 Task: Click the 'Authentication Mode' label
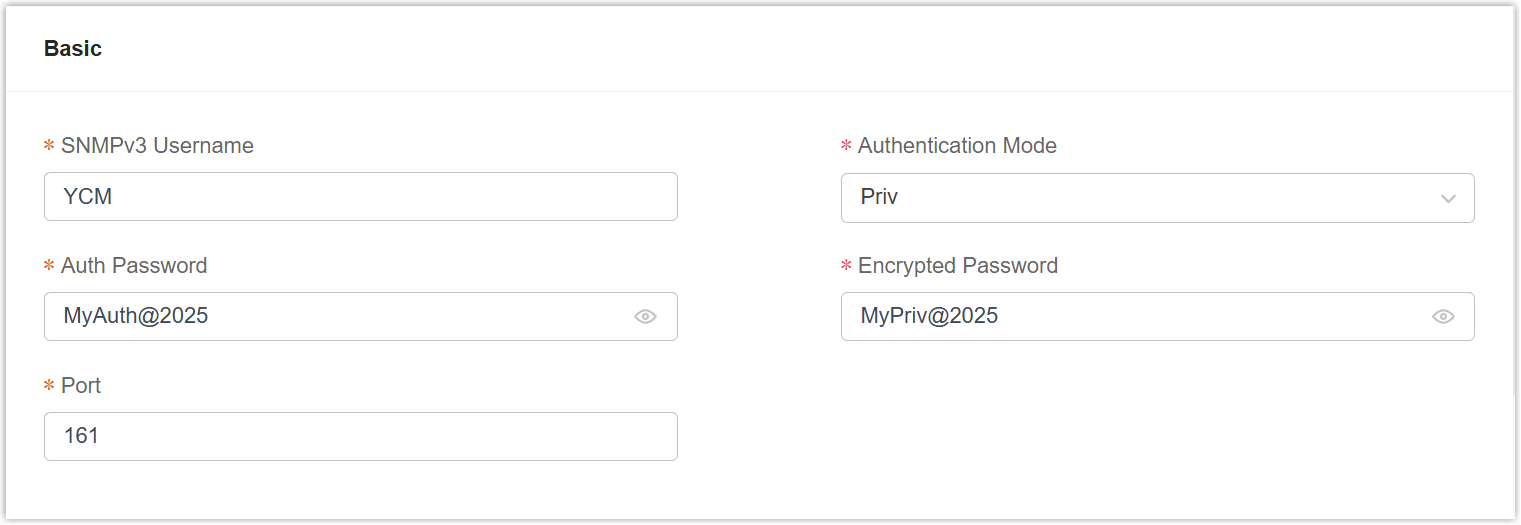pyautogui.click(x=957, y=146)
